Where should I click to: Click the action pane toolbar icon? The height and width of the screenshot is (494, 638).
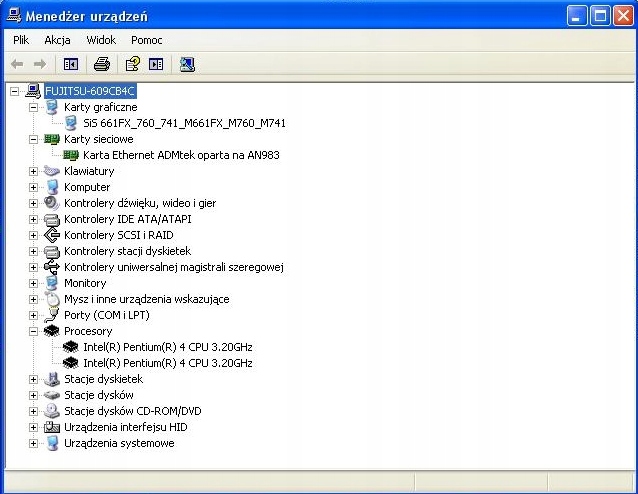point(156,64)
